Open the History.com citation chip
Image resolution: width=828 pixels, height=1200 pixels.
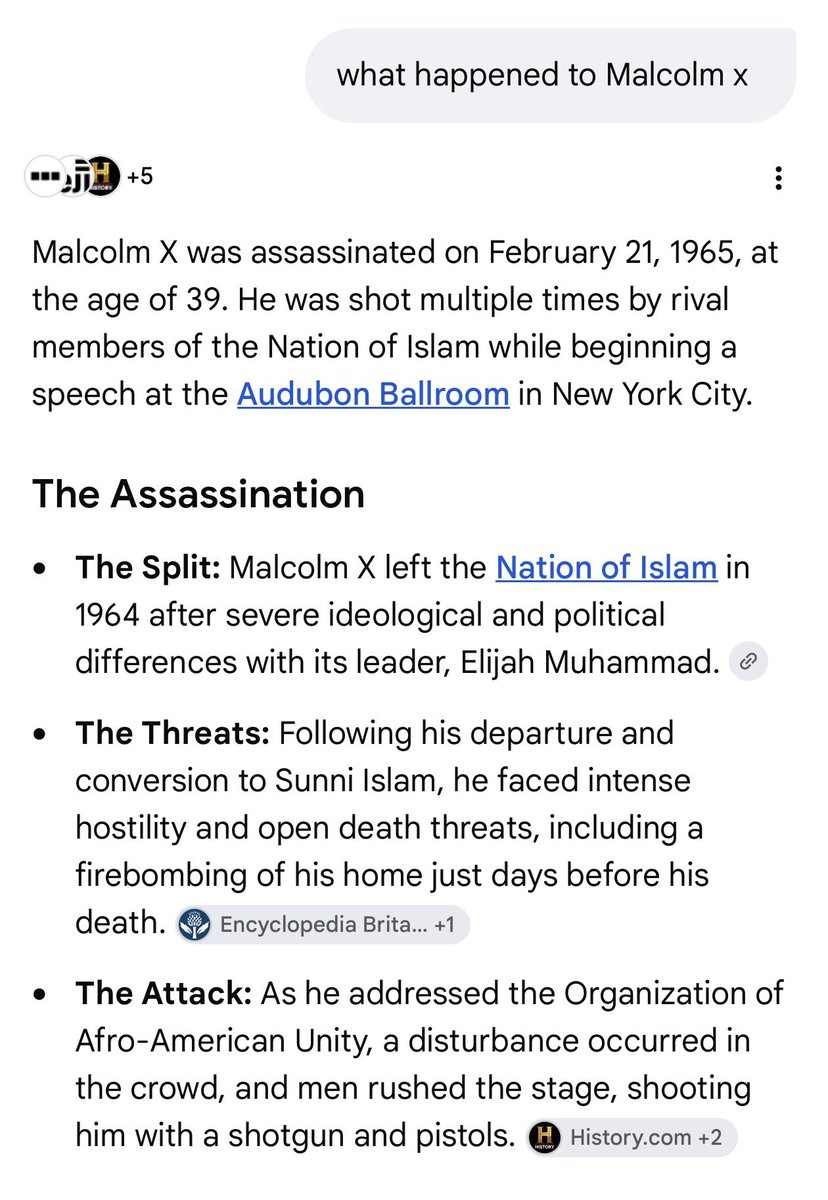tap(631, 1137)
